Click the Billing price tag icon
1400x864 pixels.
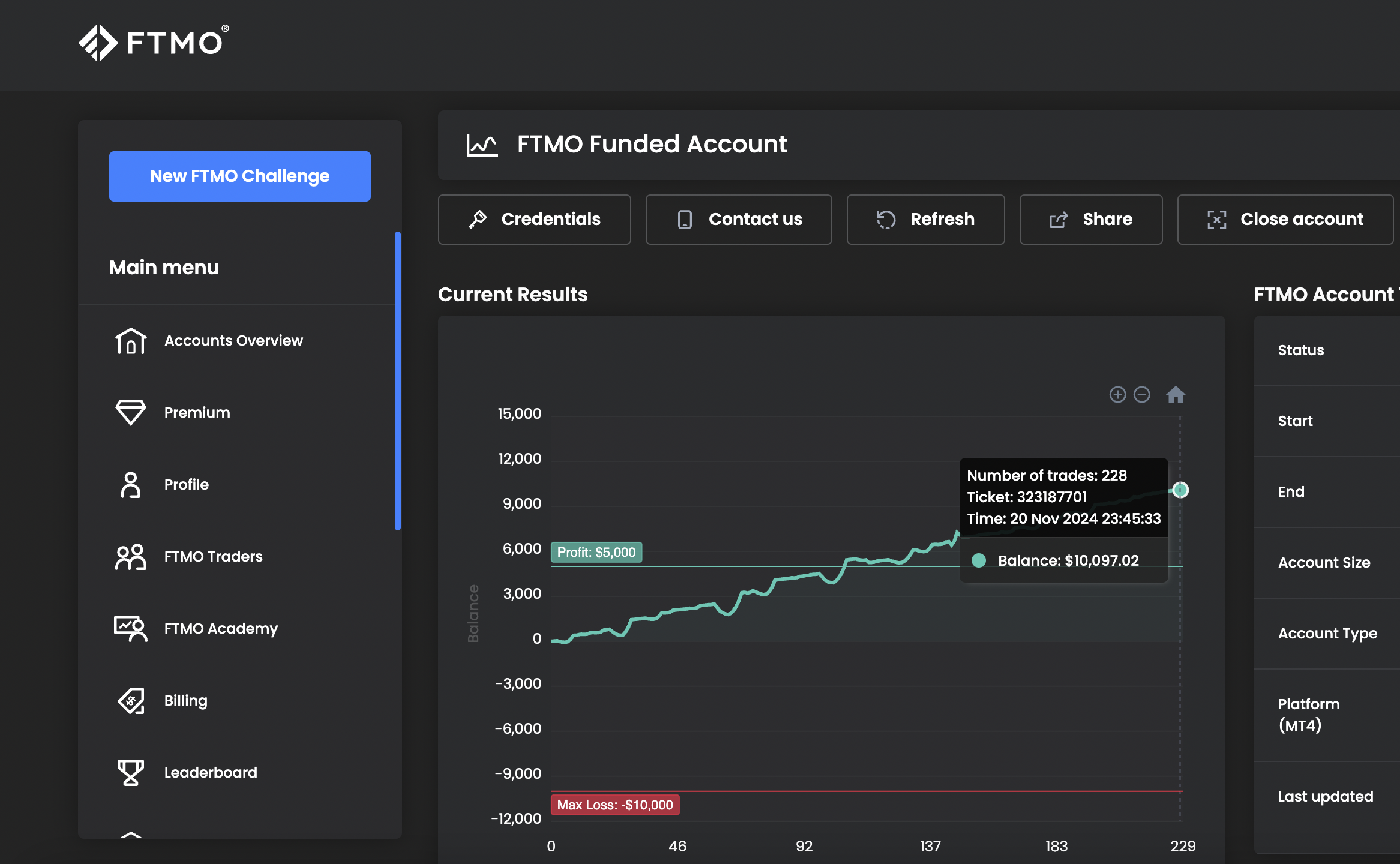click(131, 701)
